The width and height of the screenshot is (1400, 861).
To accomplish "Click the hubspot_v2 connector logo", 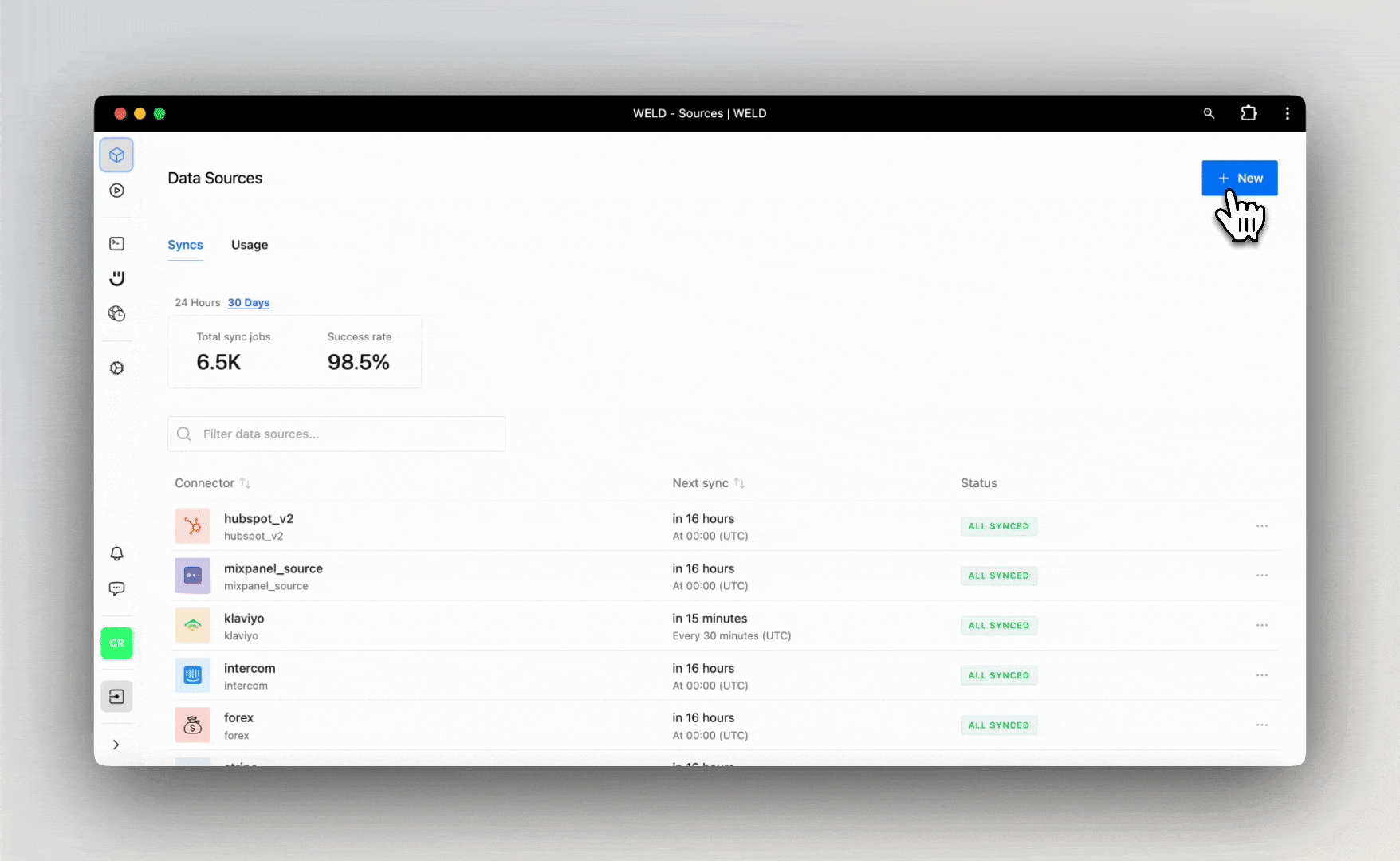I will tap(192, 525).
